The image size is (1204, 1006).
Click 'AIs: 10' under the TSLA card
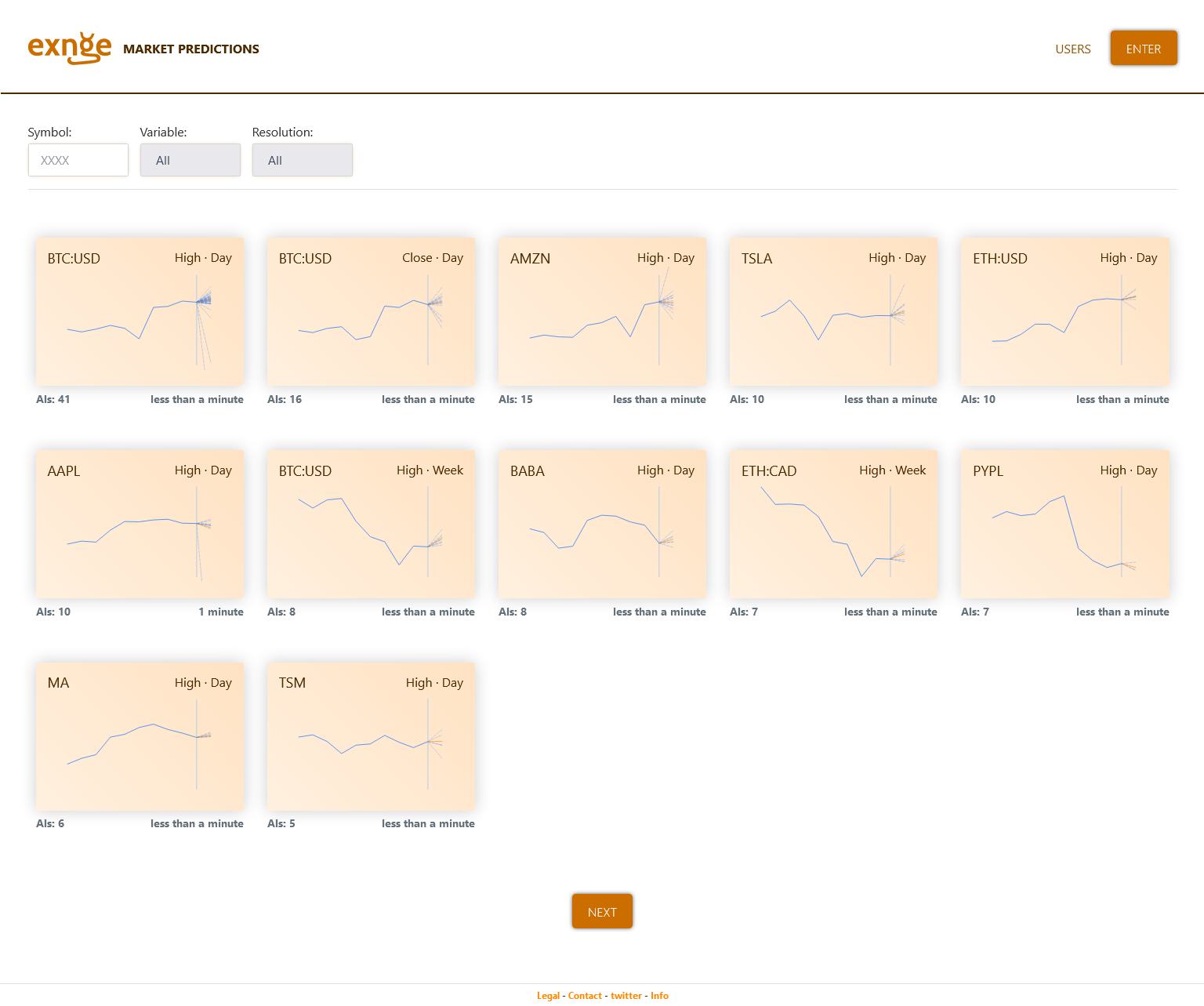(x=747, y=399)
